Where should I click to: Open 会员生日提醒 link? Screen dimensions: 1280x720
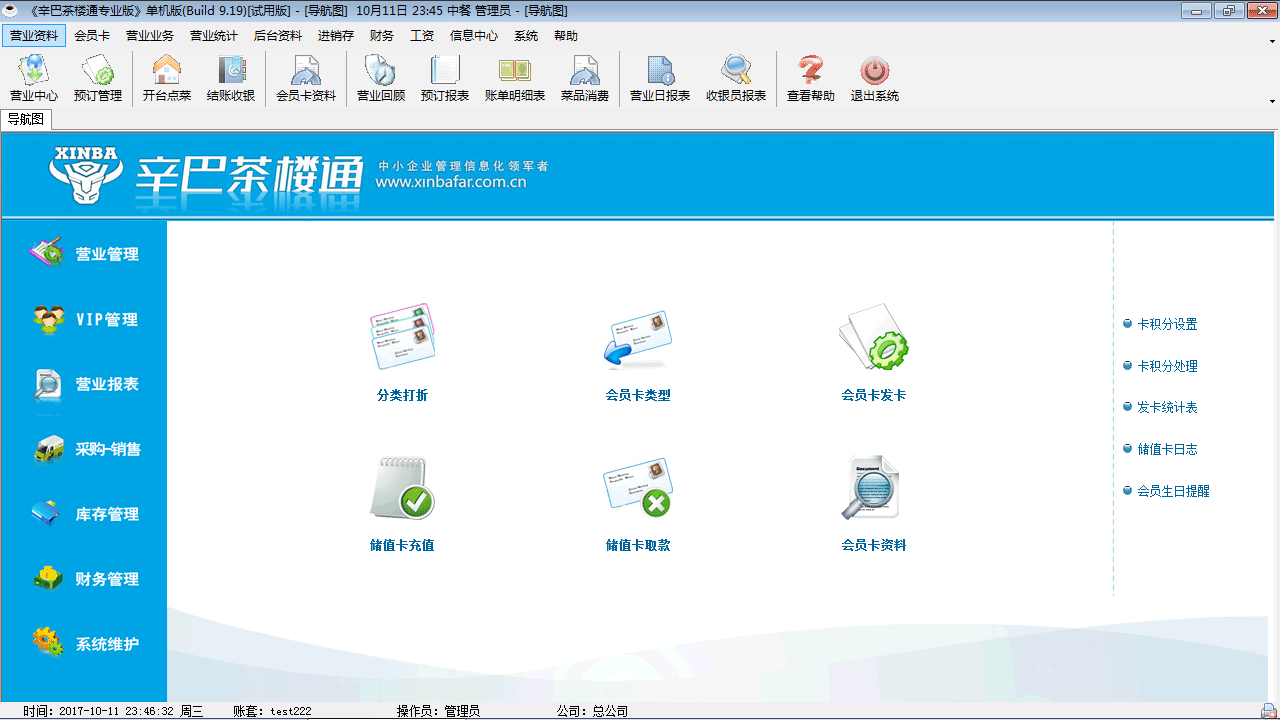(1173, 491)
